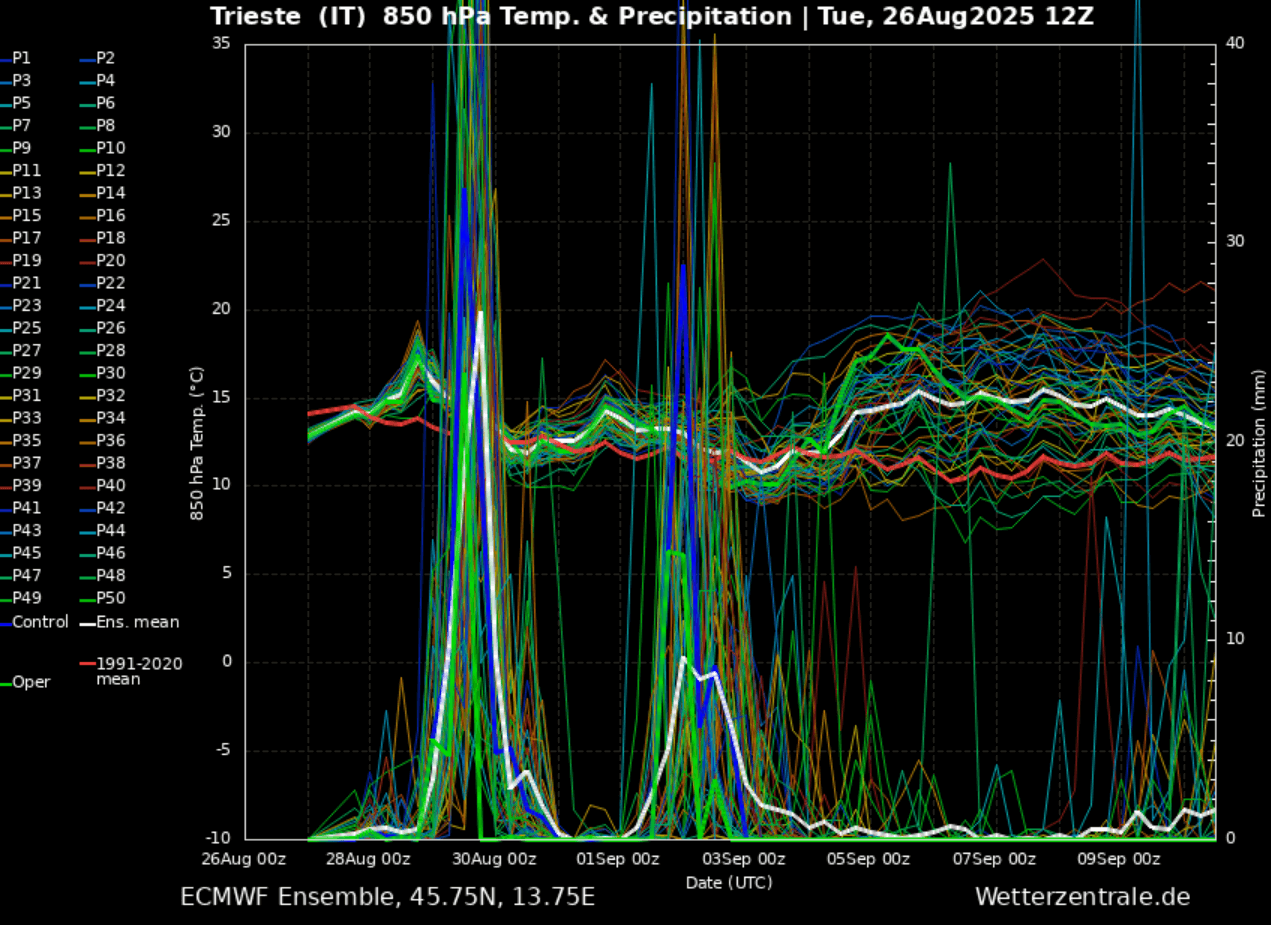The width and height of the screenshot is (1271, 925).
Task: Click the P33 legend entry
Action: (x=20, y=418)
